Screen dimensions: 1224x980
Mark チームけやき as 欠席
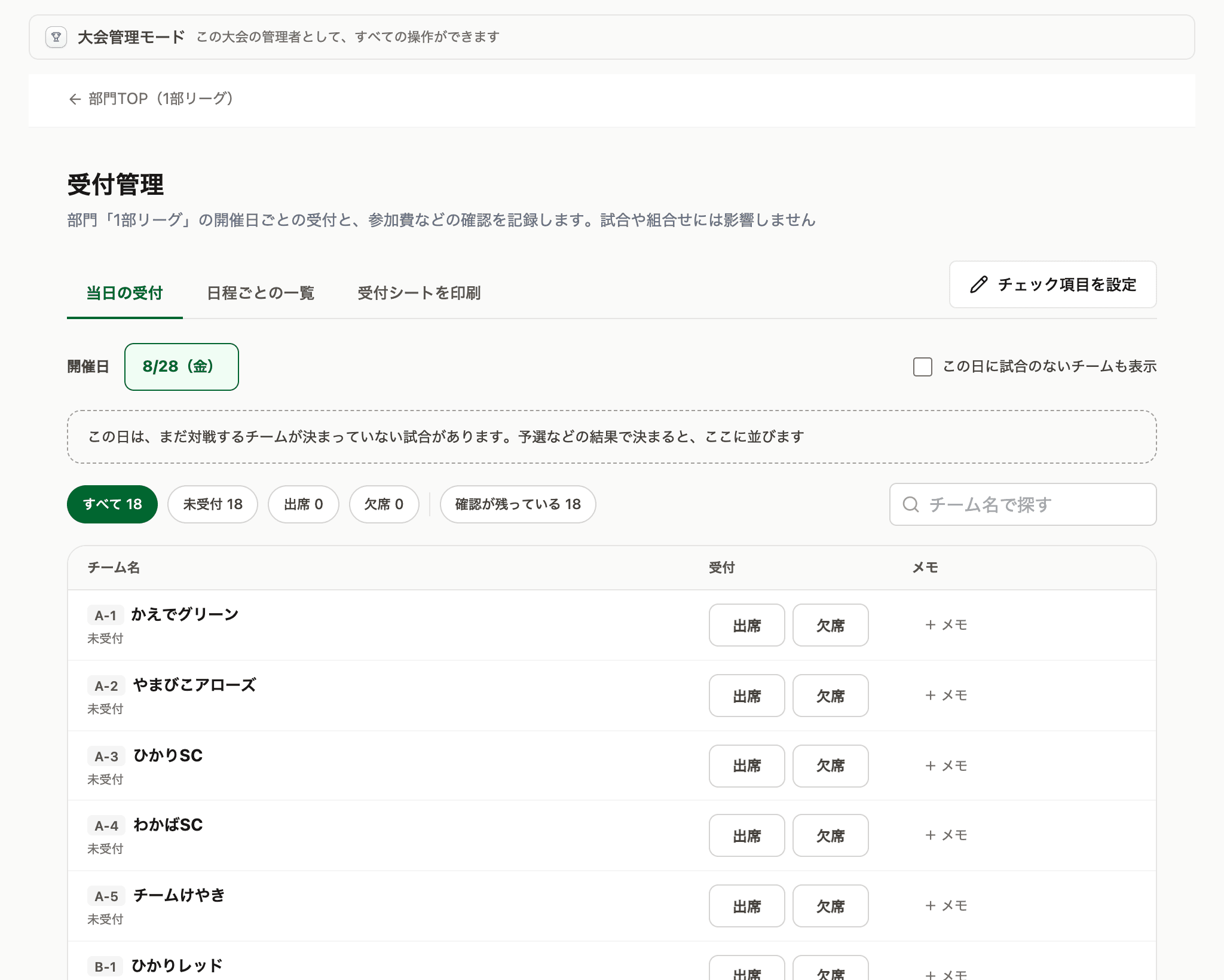831,906
